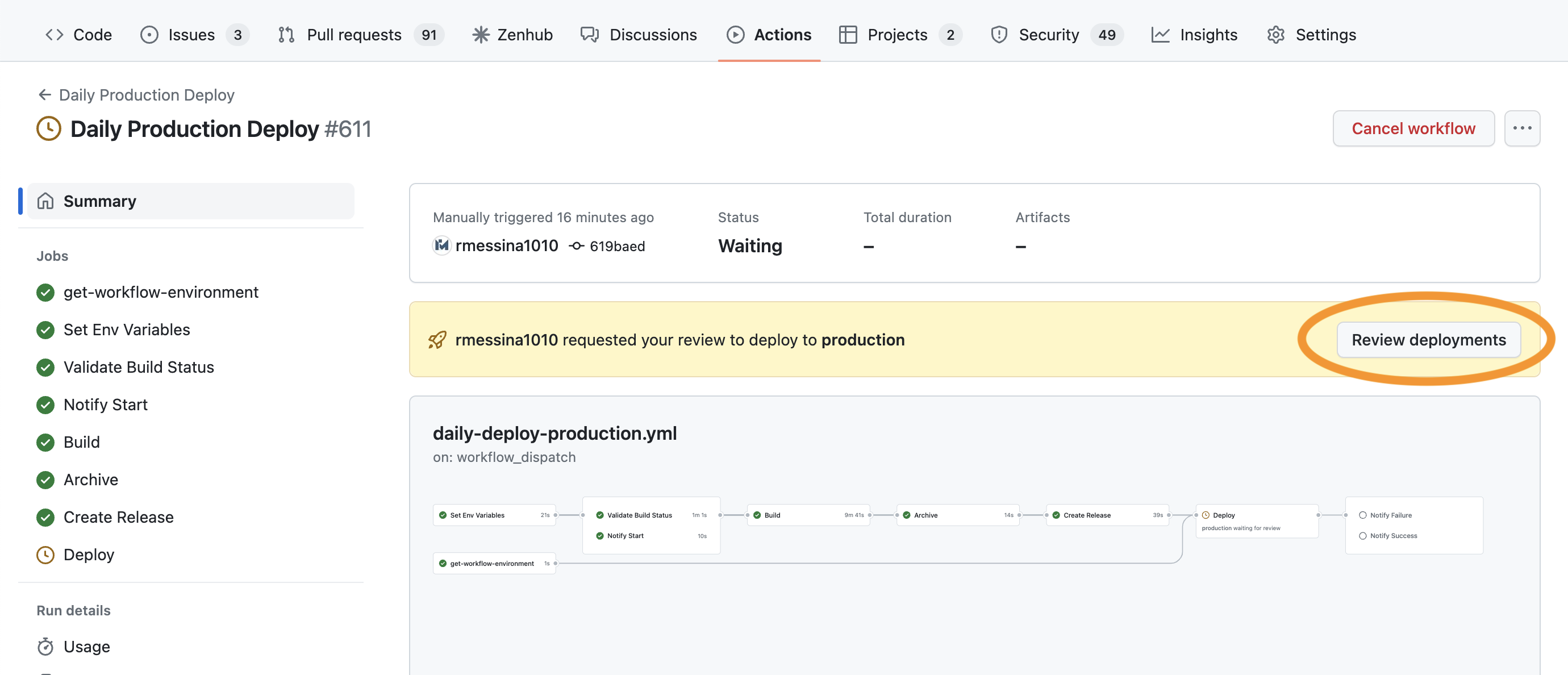Select the Archive node in the workflow graph
Image resolution: width=1568 pixels, height=675 pixels.
(956, 514)
